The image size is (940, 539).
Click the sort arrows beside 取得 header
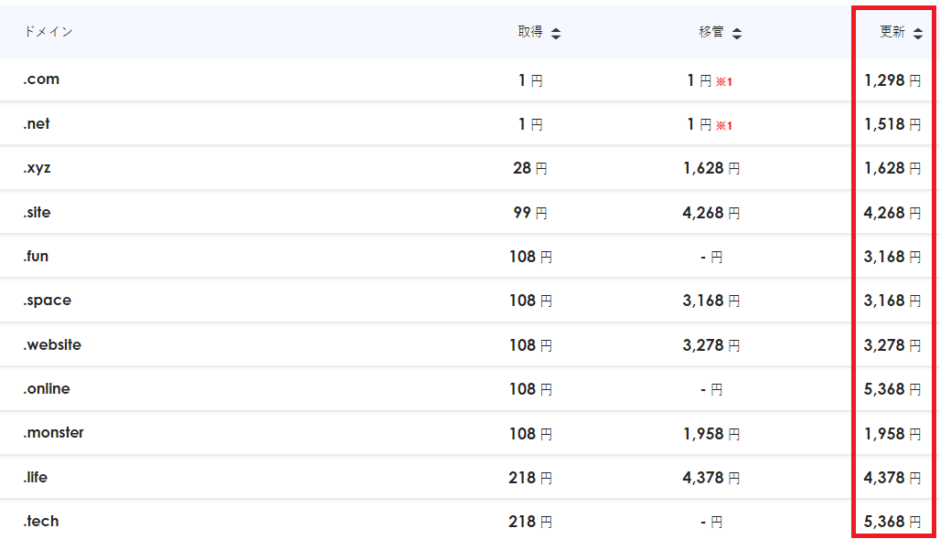[x=556, y=33]
